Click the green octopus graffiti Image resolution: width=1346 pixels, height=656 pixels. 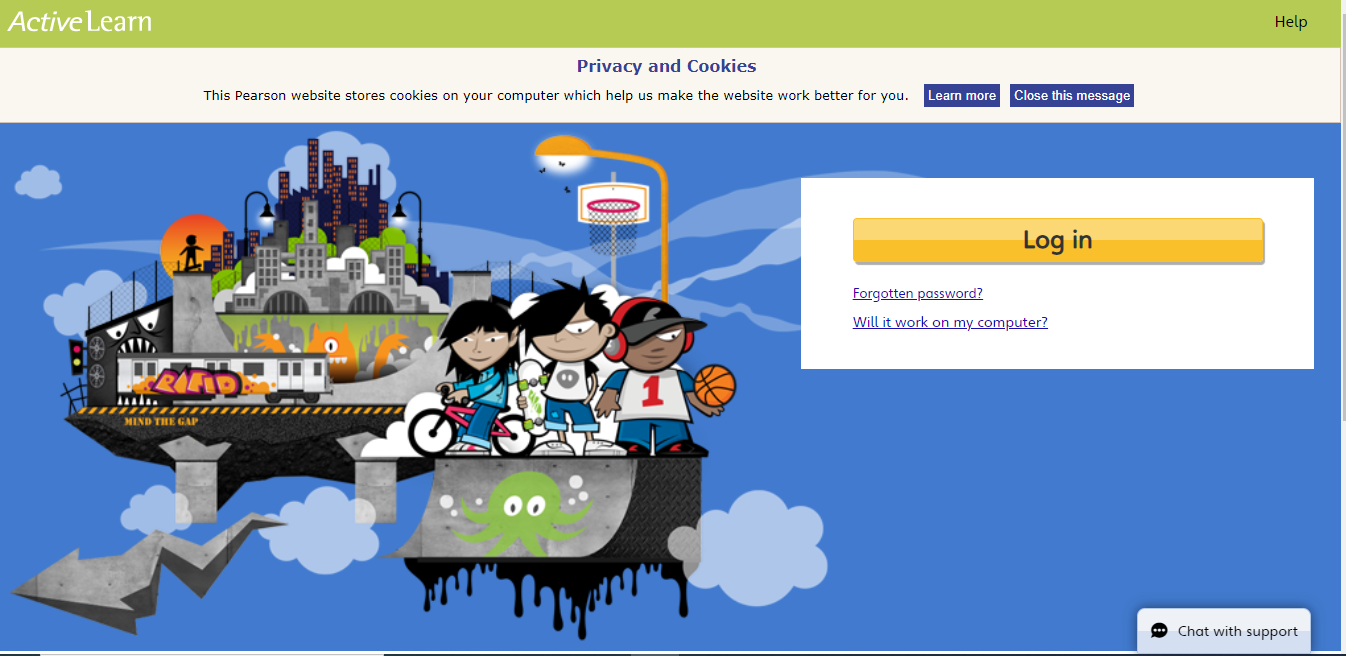click(x=518, y=512)
